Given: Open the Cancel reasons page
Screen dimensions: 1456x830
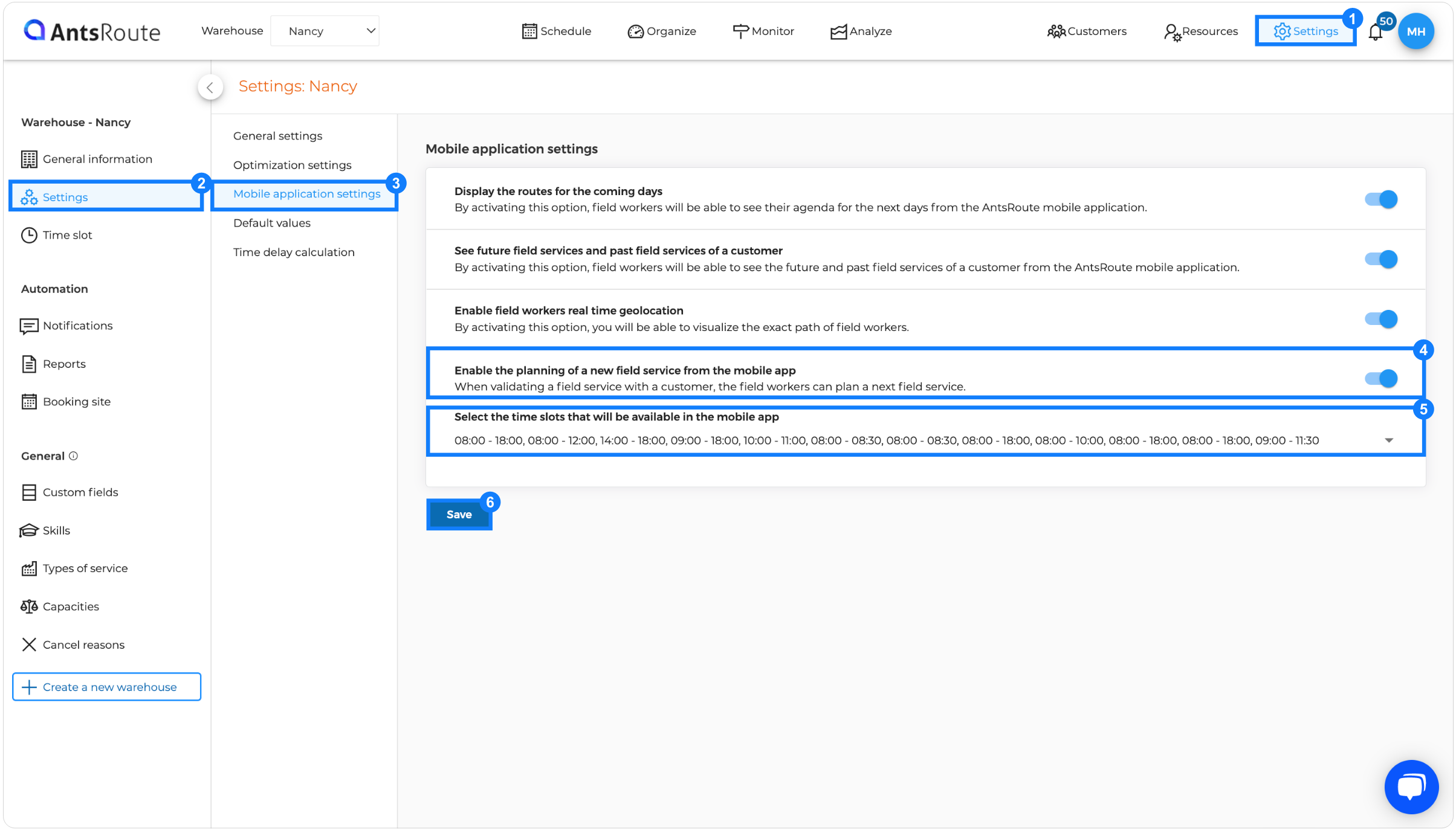Looking at the screenshot, I should tap(84, 645).
